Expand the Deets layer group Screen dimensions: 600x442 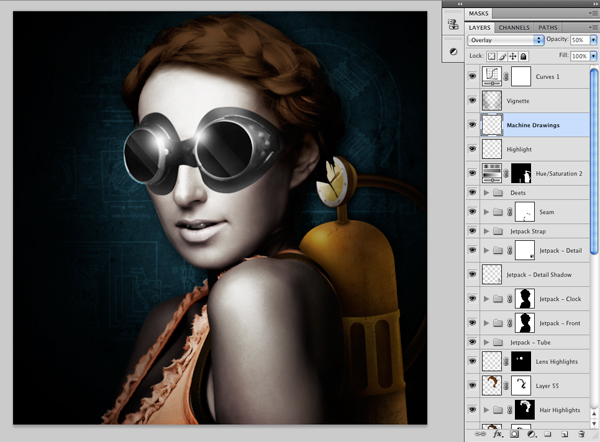(x=486, y=192)
